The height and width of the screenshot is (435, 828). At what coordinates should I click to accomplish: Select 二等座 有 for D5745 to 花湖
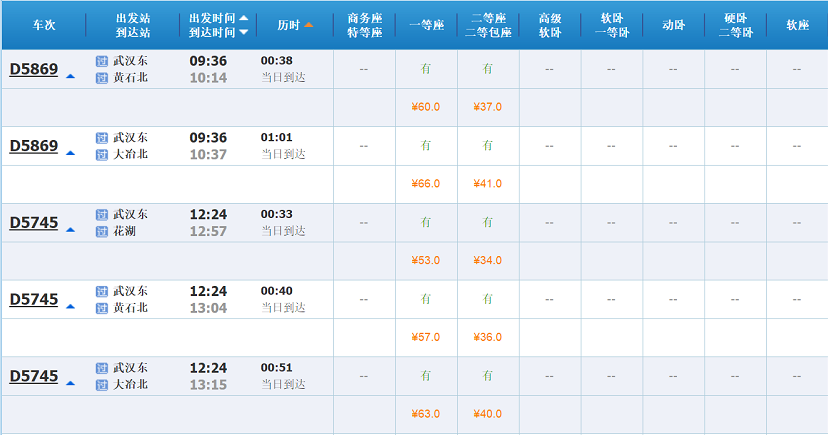pos(487,222)
